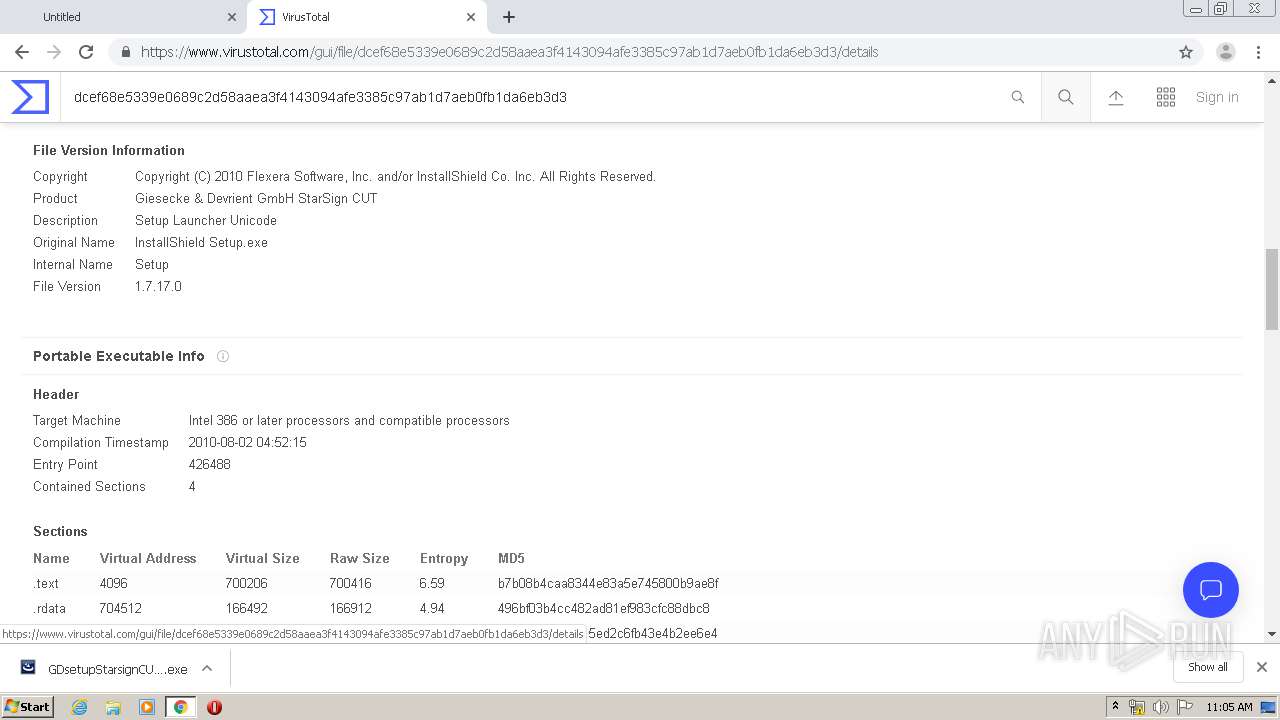Select the compilation timestamp 2010-08-02 04:52:15

click(x=247, y=442)
